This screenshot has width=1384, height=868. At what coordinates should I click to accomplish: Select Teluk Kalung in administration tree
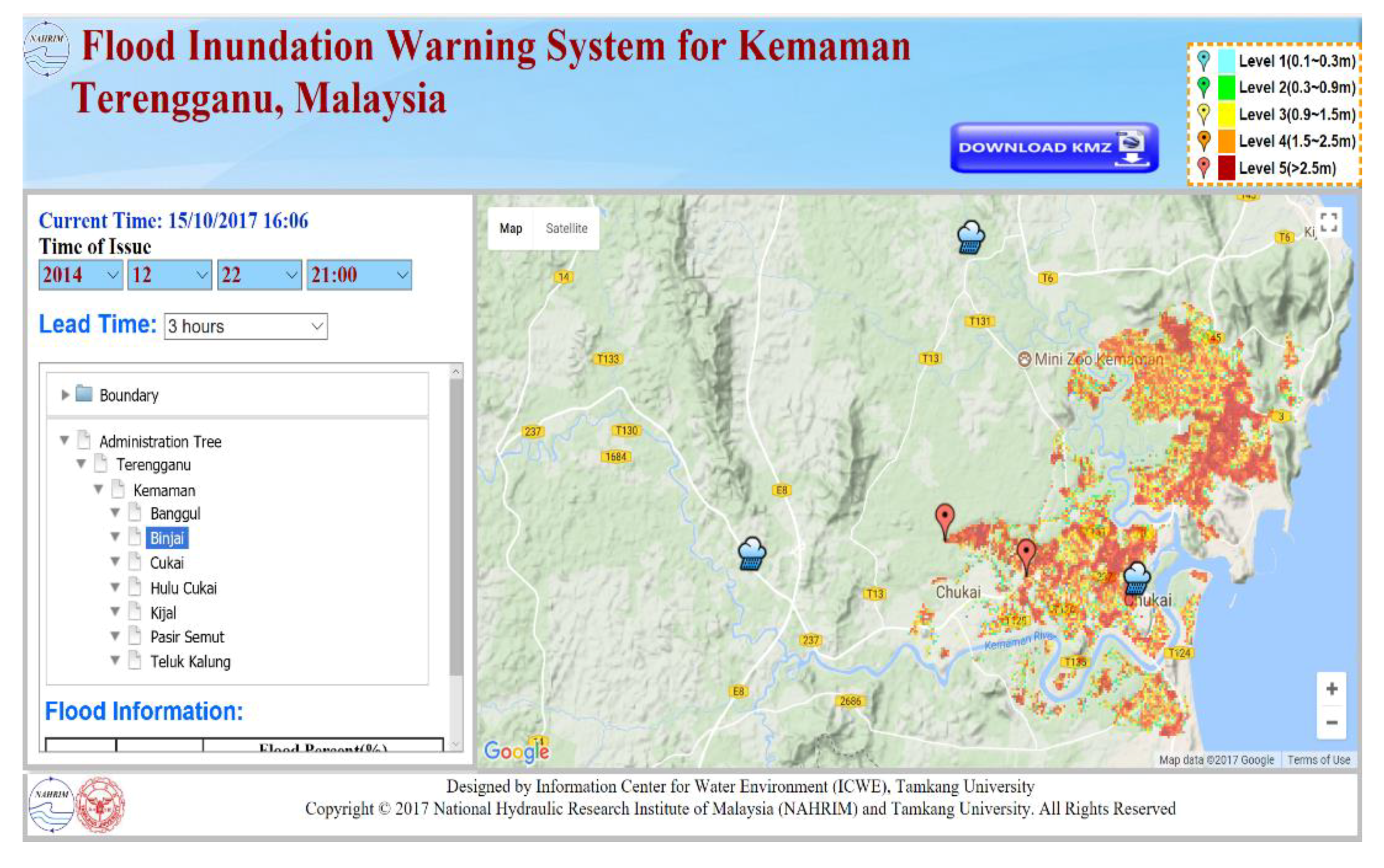click(190, 661)
